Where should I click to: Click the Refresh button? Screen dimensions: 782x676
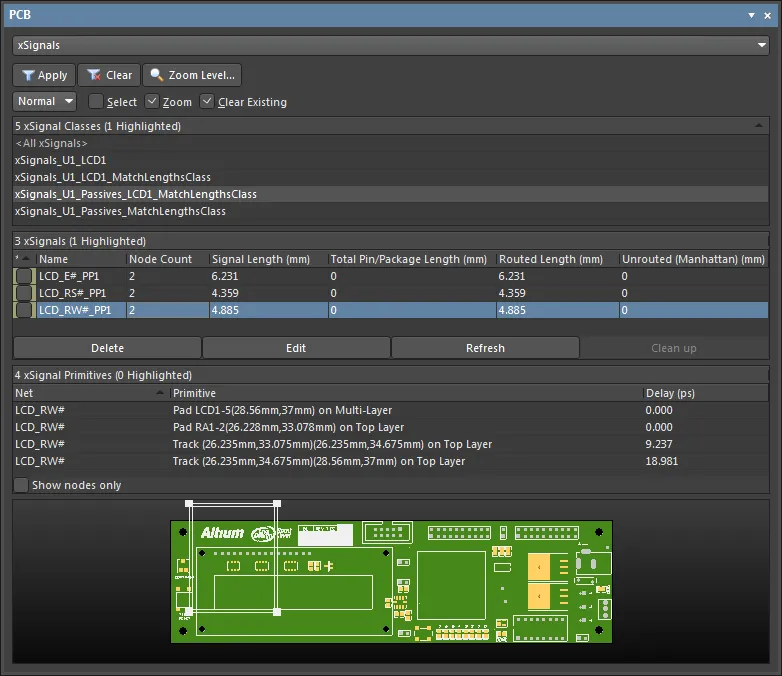click(x=485, y=348)
